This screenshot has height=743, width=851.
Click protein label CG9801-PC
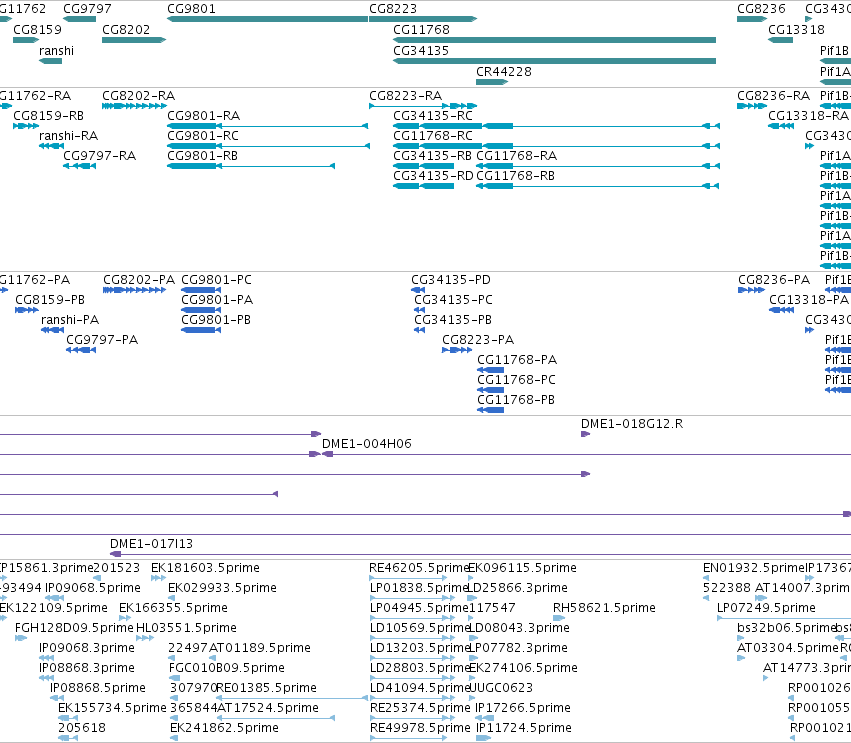[x=217, y=280]
